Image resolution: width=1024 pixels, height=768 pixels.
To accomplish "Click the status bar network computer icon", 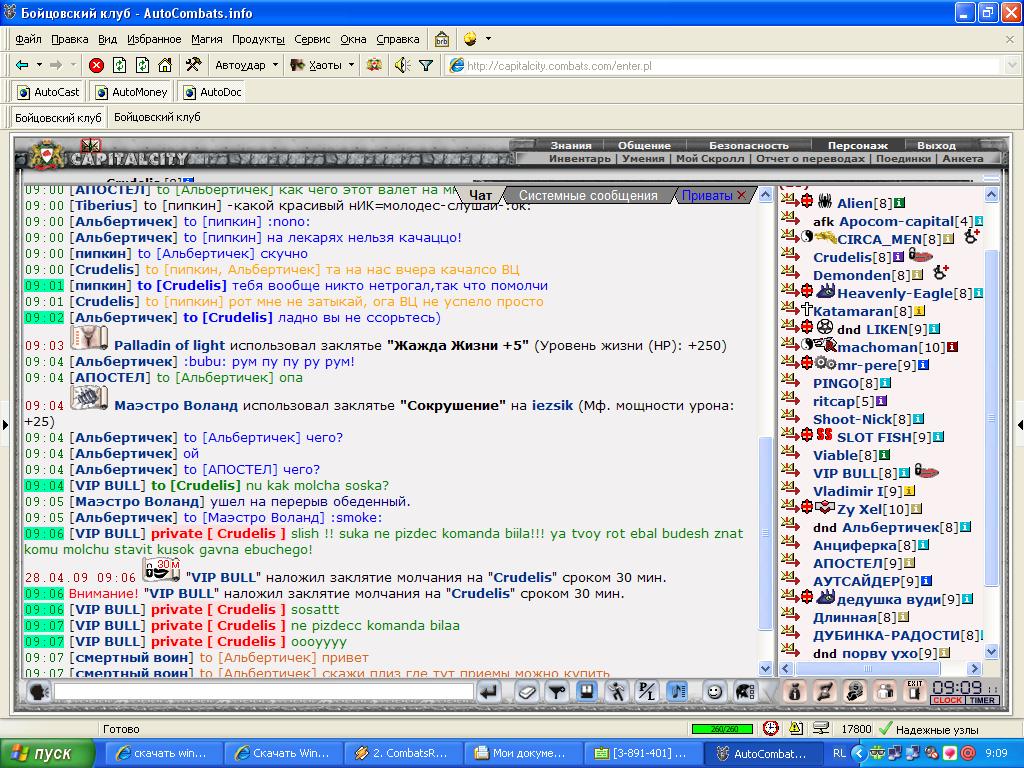I will [821, 729].
